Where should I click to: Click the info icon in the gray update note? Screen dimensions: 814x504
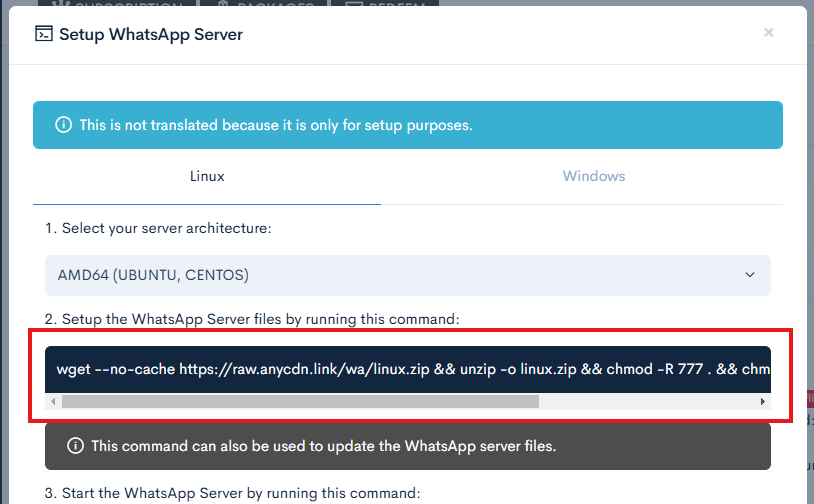(x=75, y=446)
